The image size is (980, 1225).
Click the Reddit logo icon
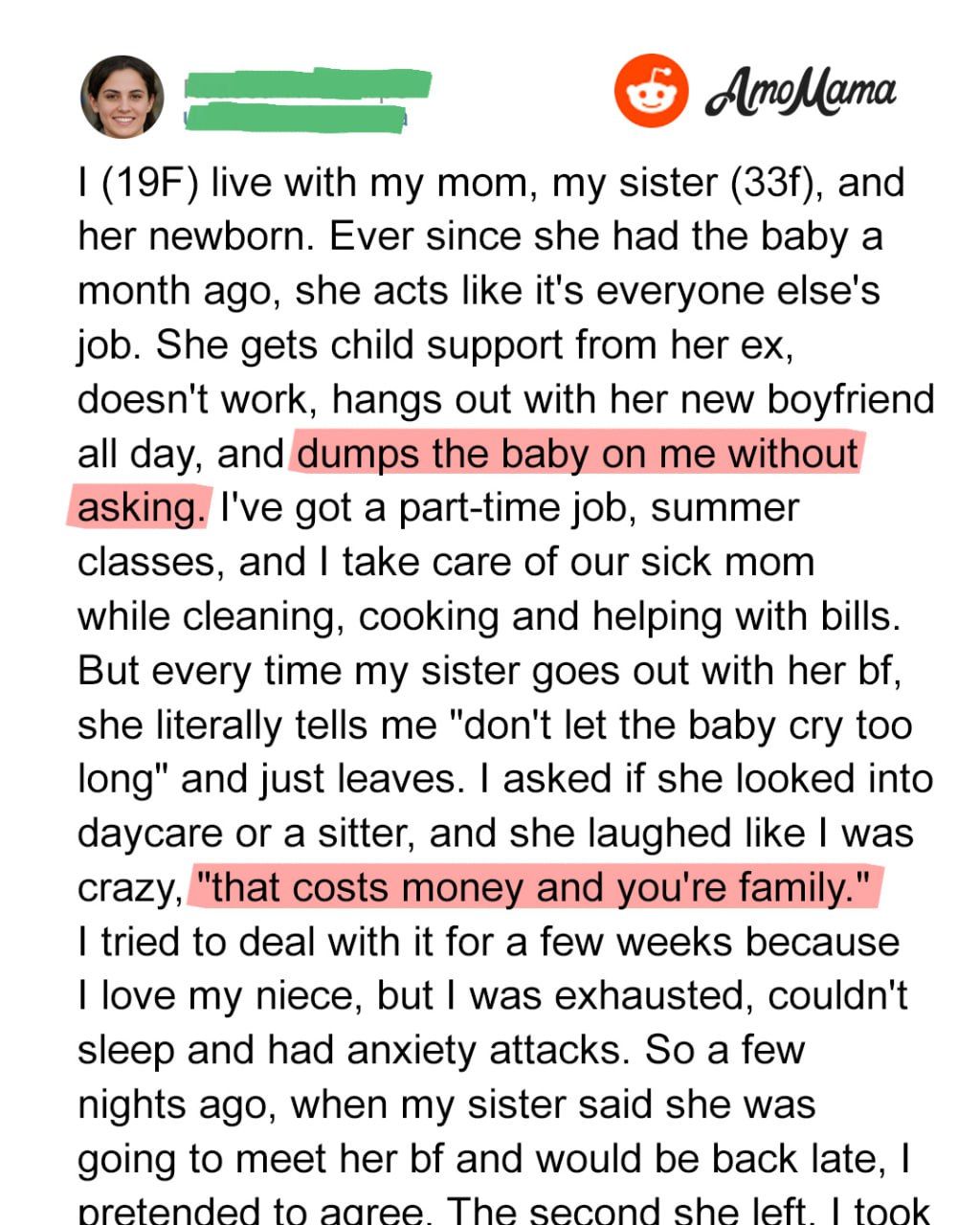click(x=651, y=91)
